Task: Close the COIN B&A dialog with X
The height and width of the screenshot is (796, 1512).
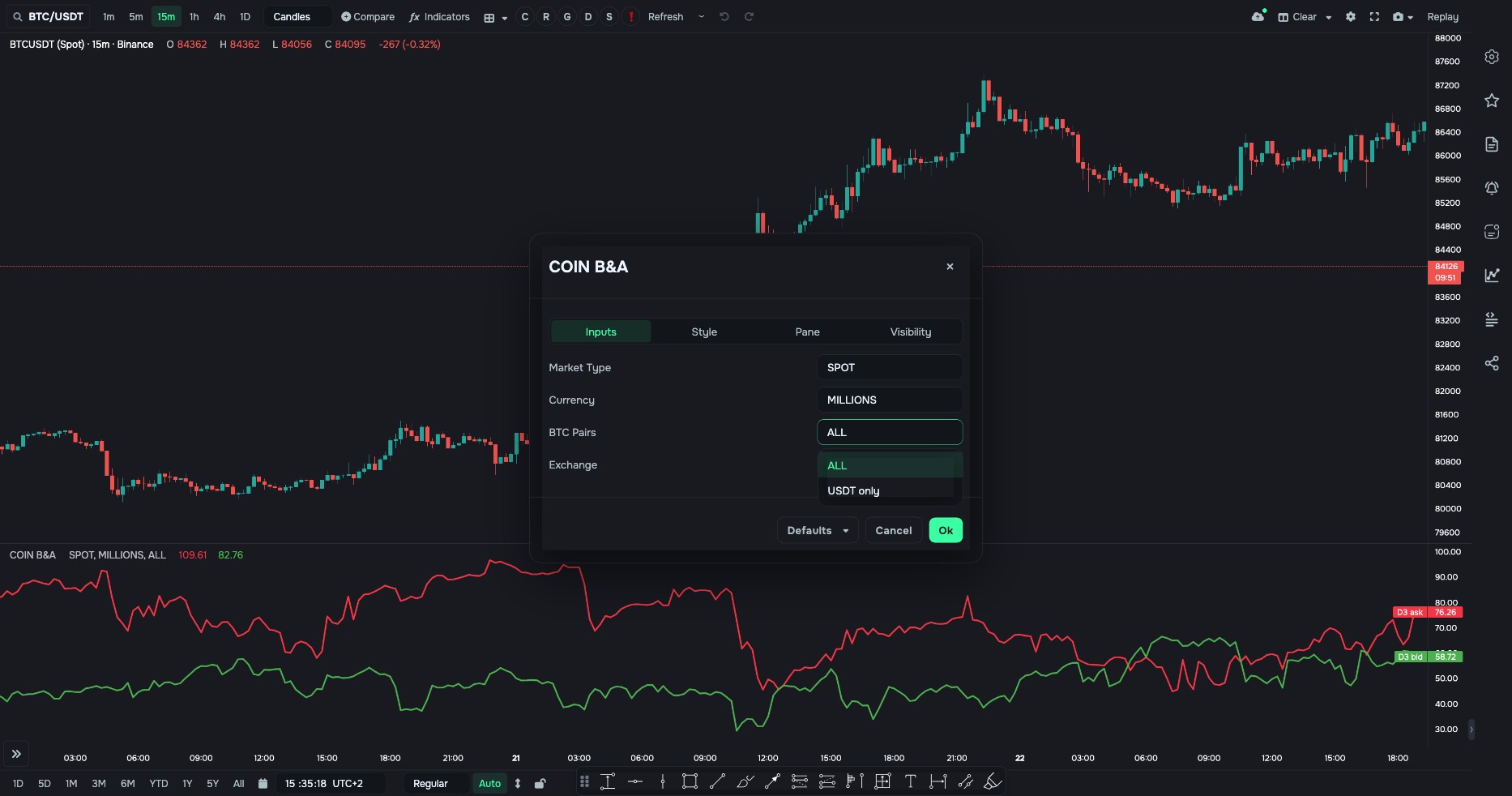Action: (950, 267)
